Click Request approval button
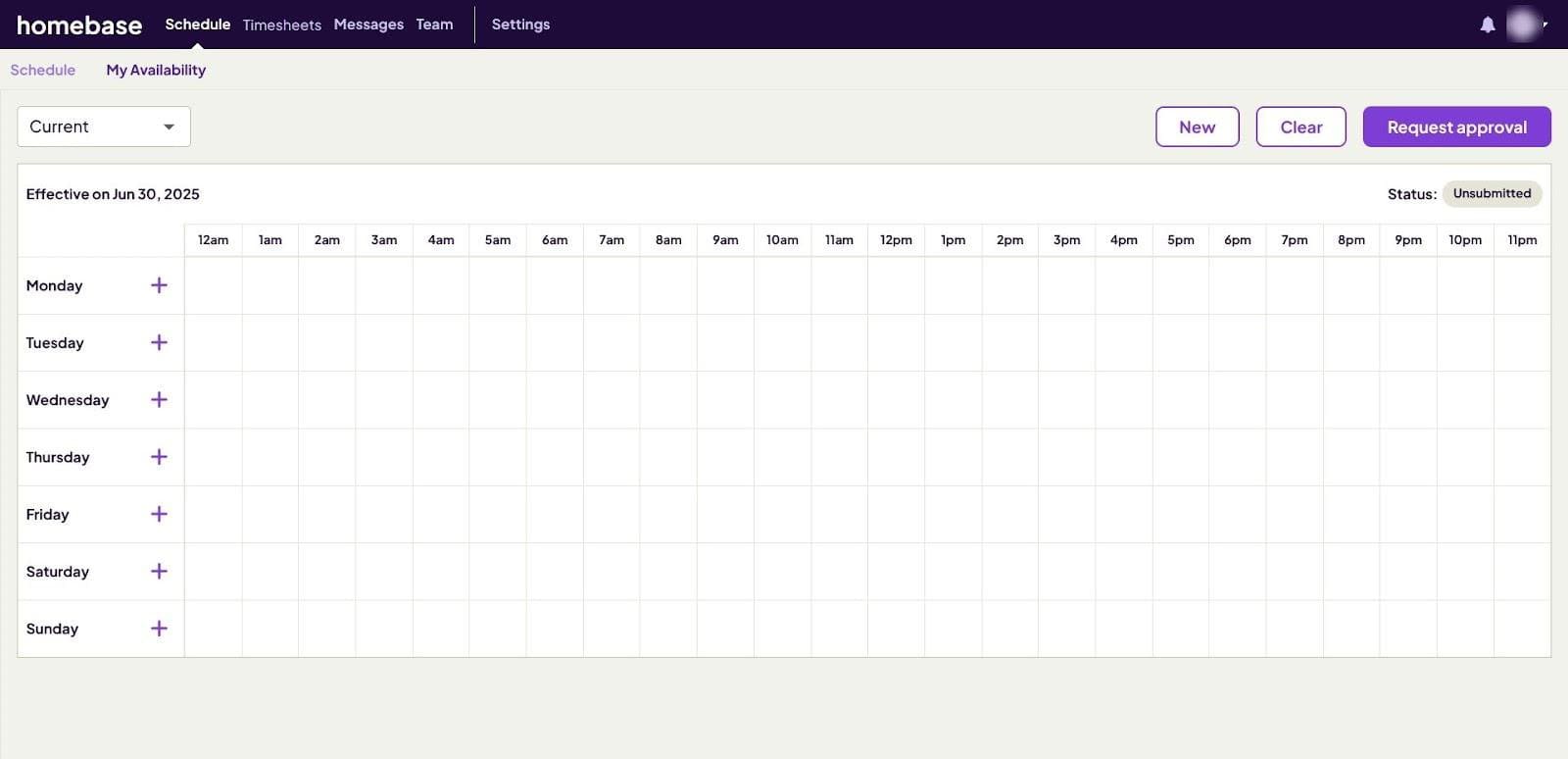This screenshot has height=759, width=1568. click(x=1457, y=126)
